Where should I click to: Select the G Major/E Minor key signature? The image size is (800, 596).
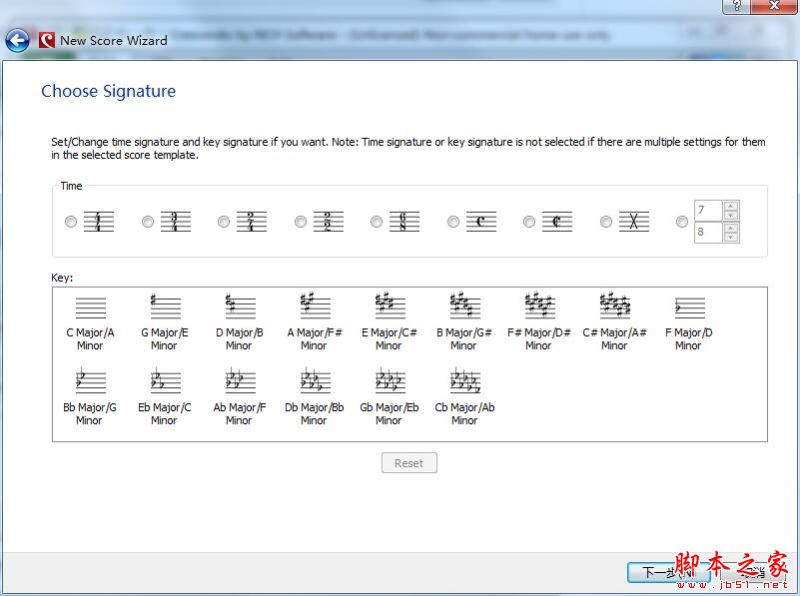(x=165, y=323)
